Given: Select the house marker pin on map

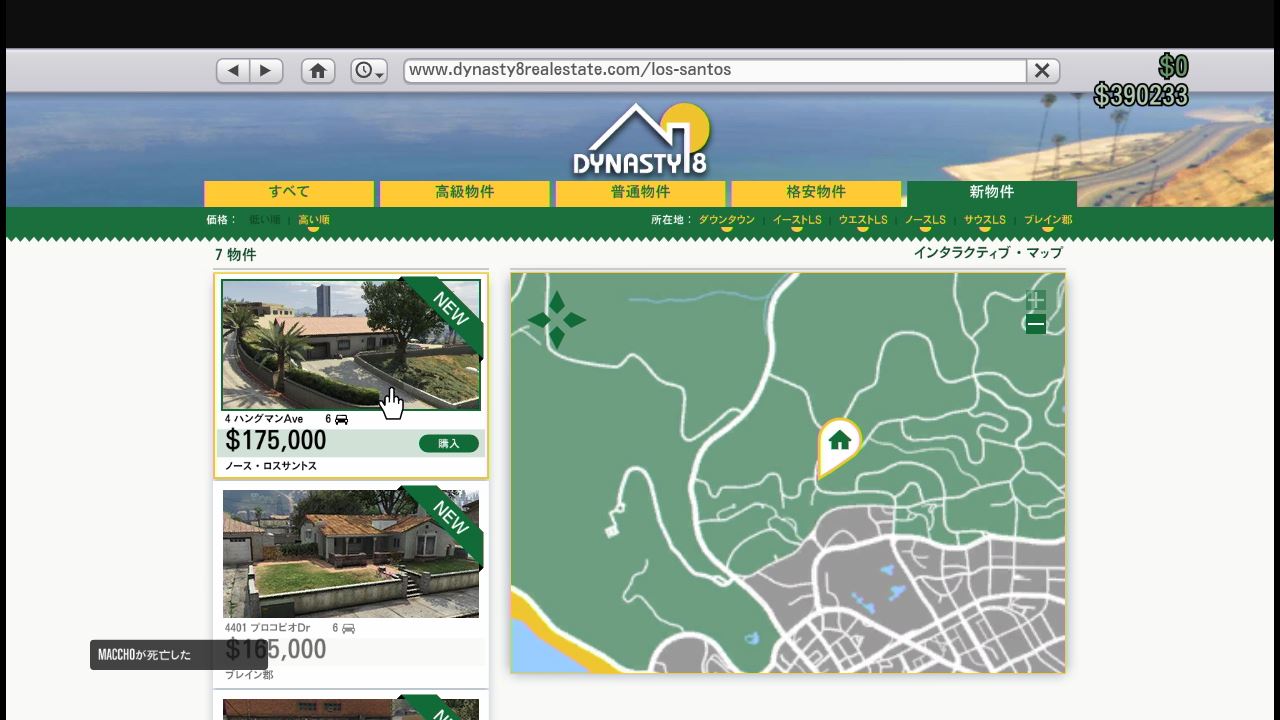Looking at the screenshot, I should (839, 446).
